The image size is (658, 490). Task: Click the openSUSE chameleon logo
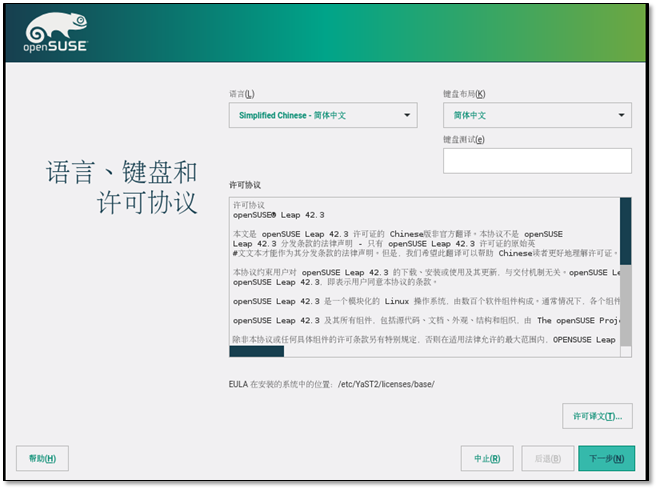pos(56,32)
